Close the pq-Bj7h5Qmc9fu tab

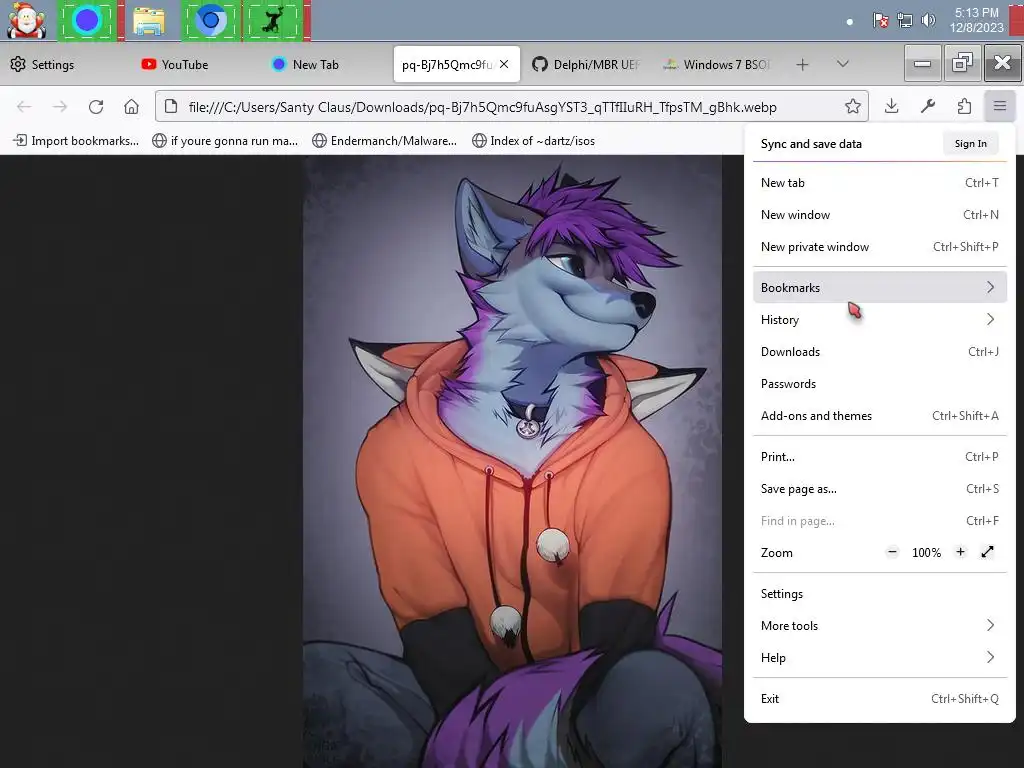[x=504, y=64]
